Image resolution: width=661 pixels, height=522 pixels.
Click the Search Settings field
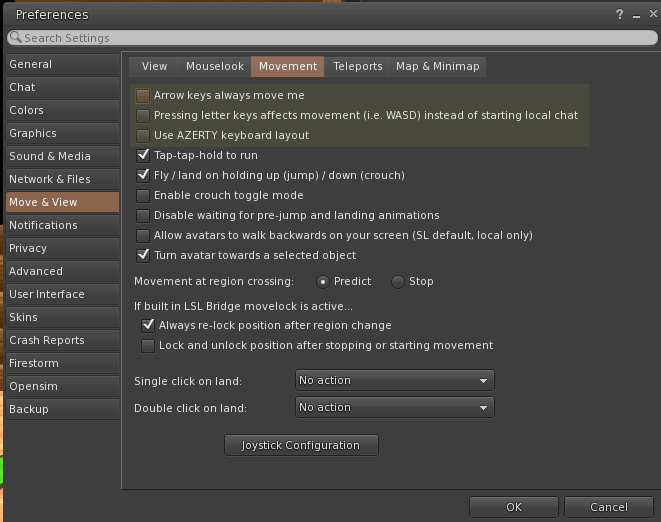tap(330, 38)
